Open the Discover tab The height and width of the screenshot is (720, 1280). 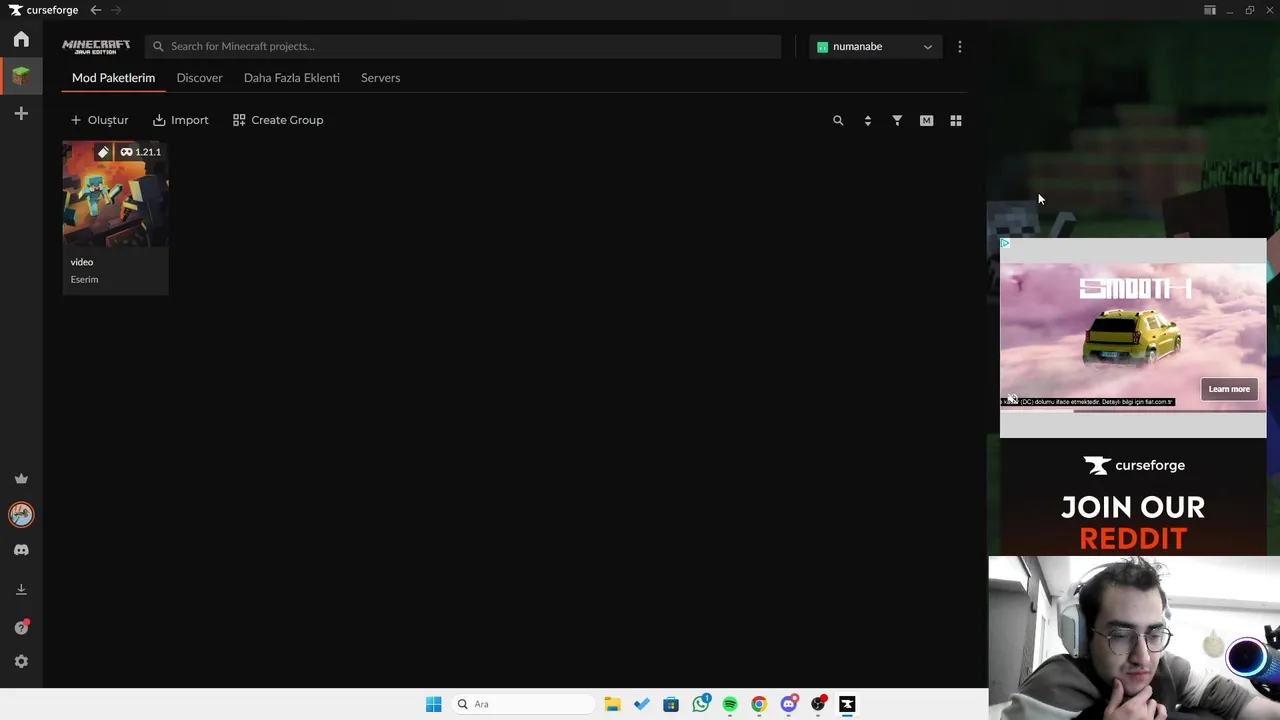click(199, 78)
